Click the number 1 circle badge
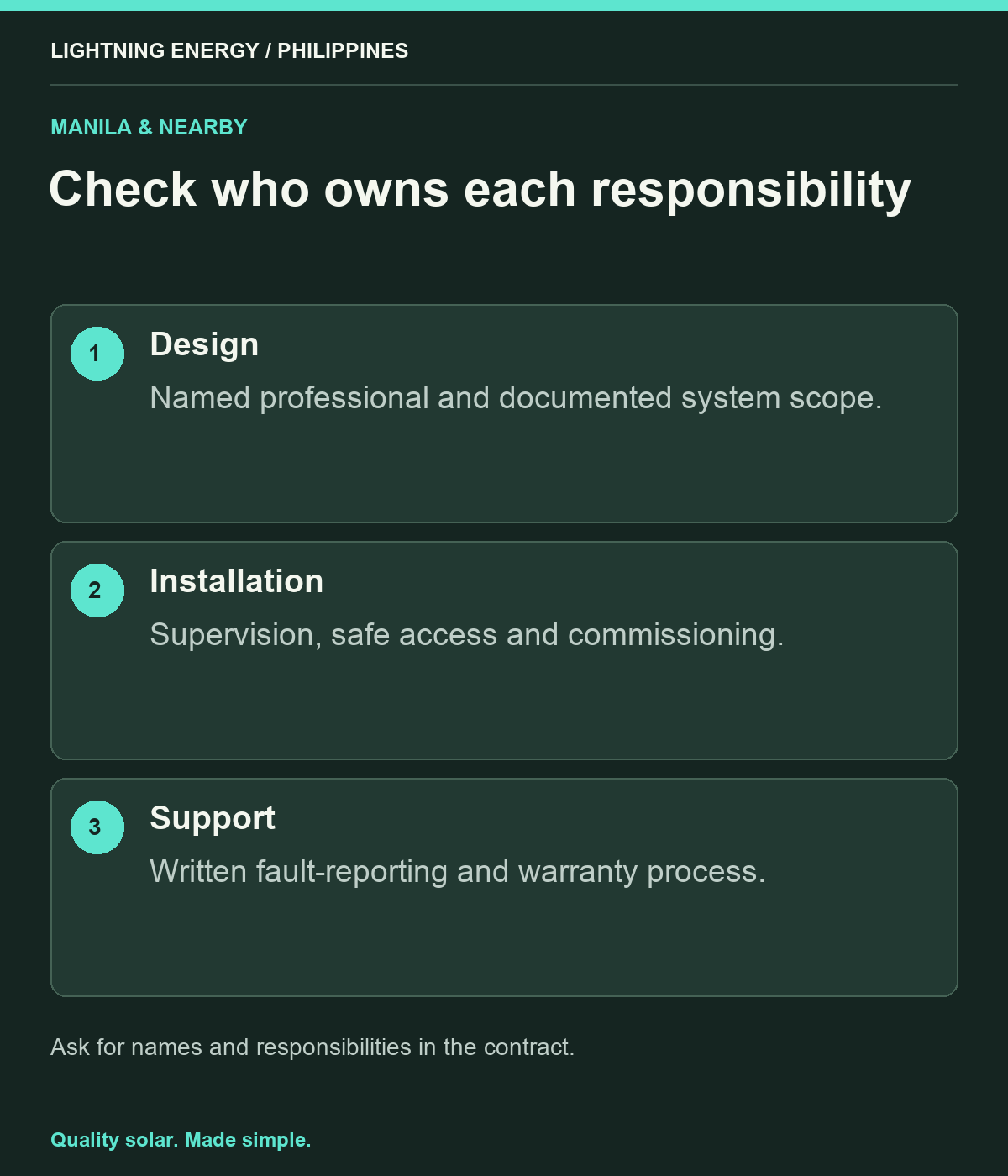Screen dimensions: 1008x1176 97,354
